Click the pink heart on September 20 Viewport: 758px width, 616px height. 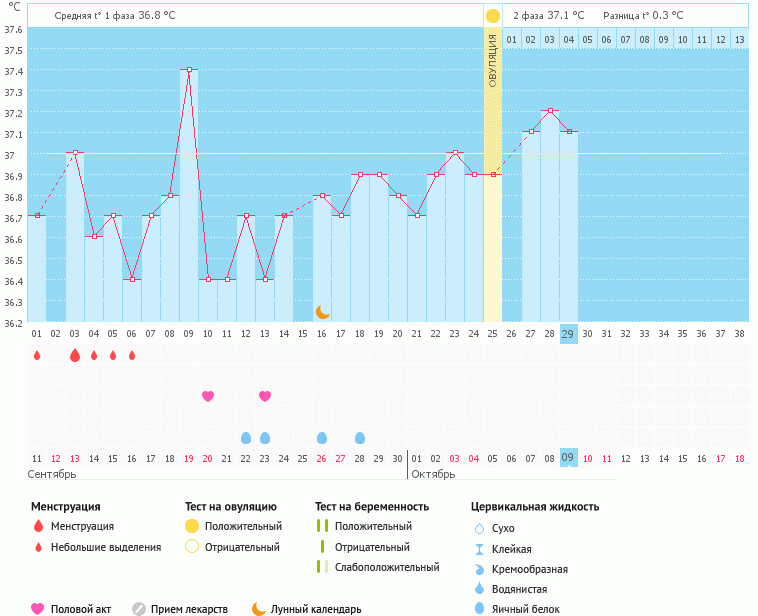point(208,396)
